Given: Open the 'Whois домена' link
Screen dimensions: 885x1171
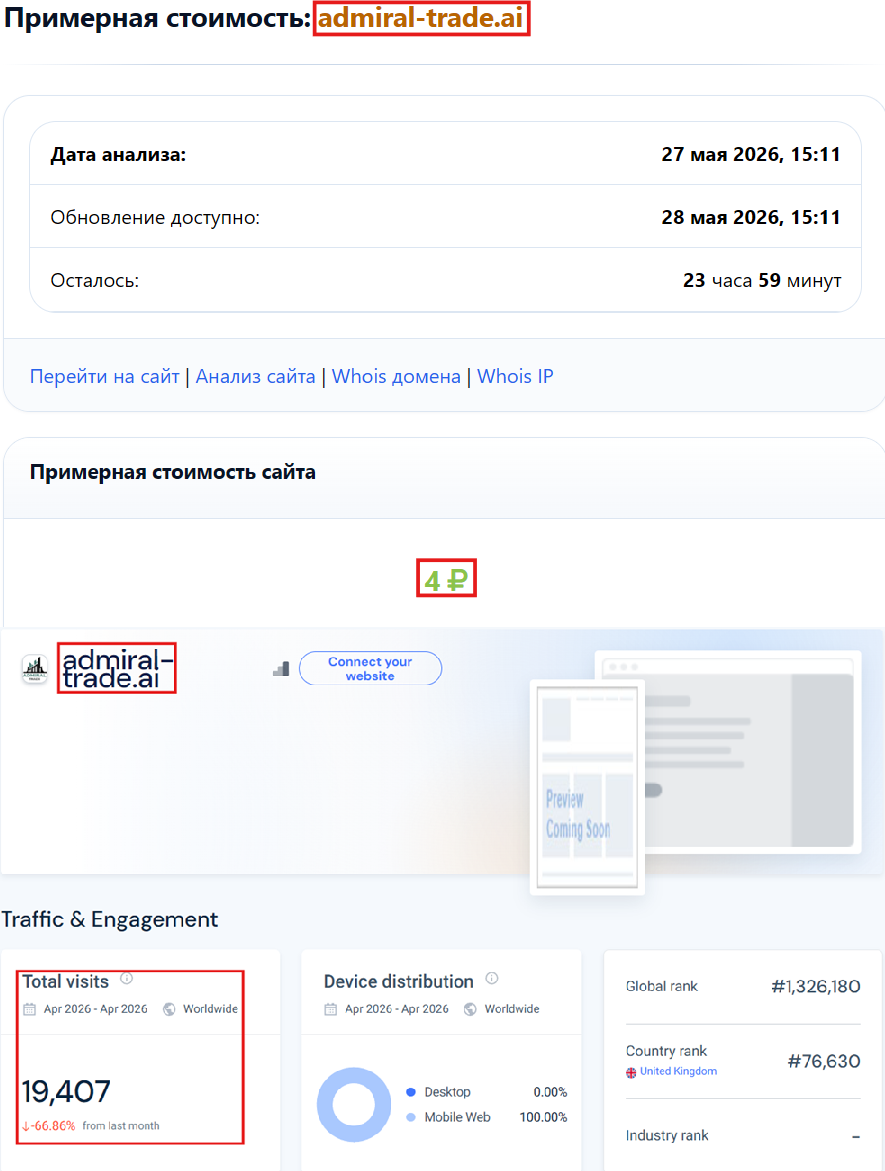Looking at the screenshot, I should [x=396, y=376].
